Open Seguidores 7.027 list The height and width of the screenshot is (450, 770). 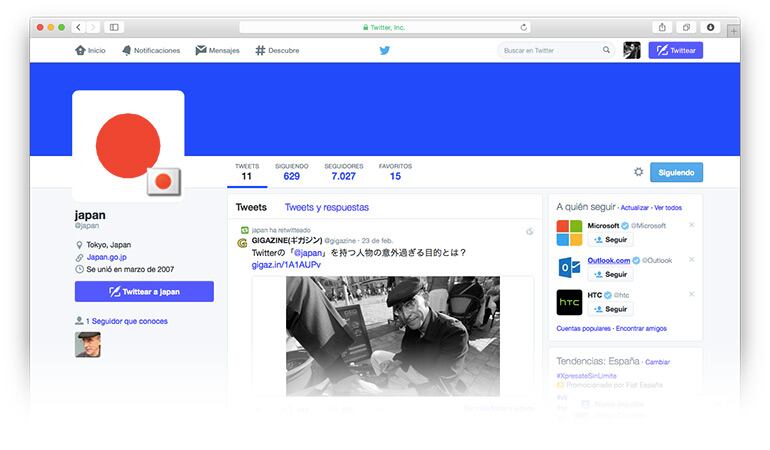point(344,172)
